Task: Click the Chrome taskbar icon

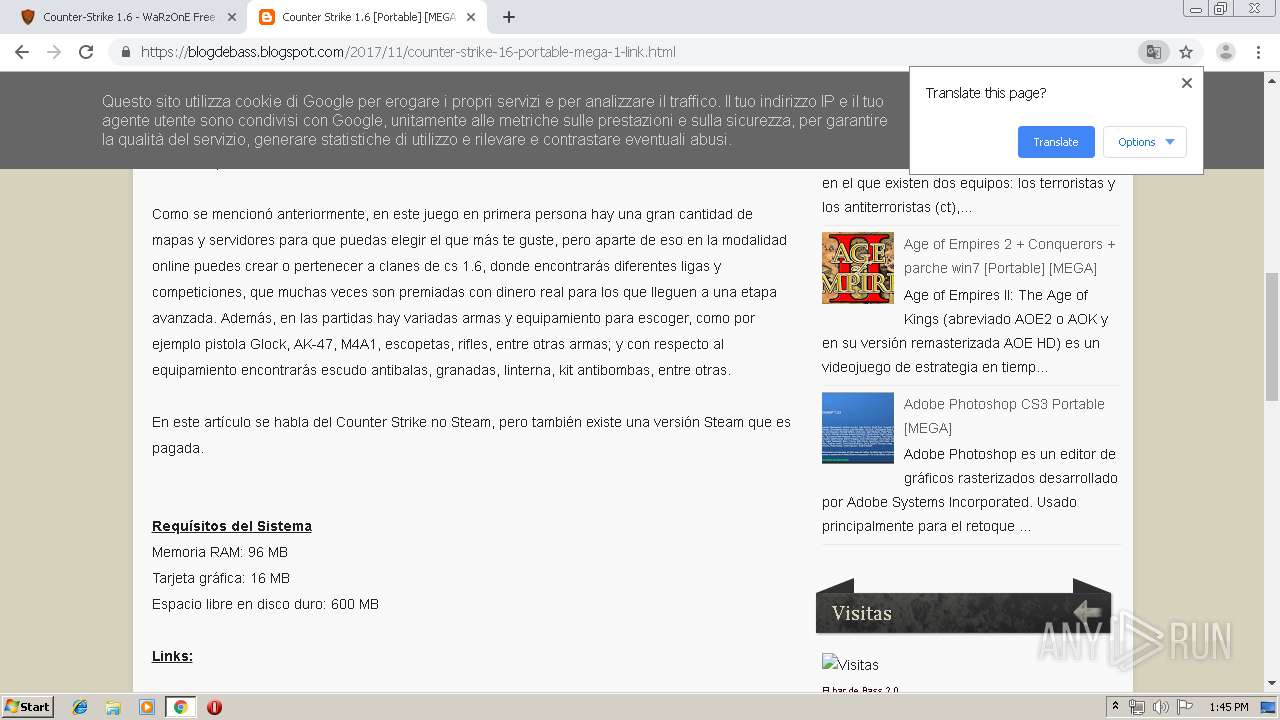Action: pos(180,707)
